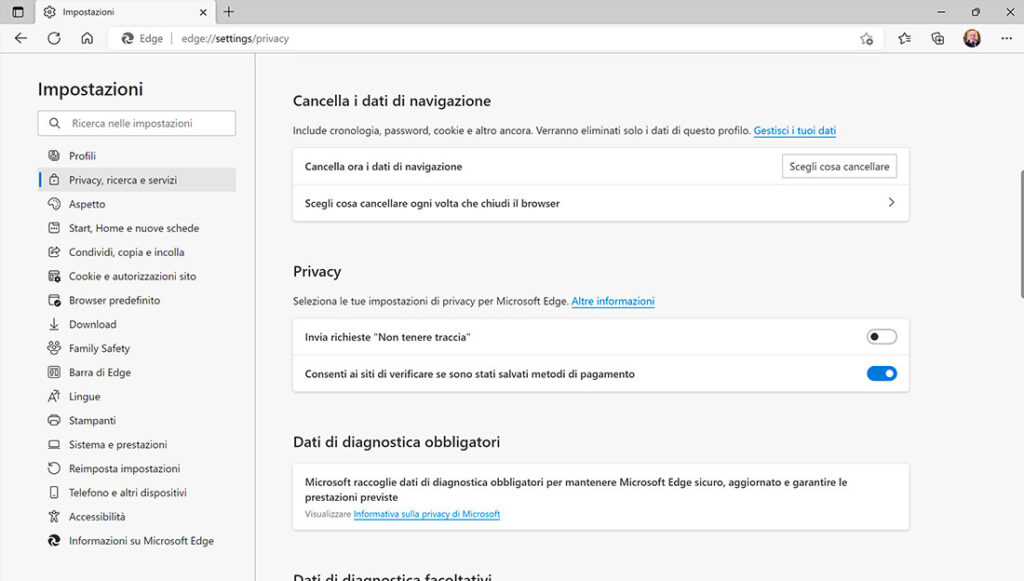Reload the page with the refresh icon

(x=54, y=39)
